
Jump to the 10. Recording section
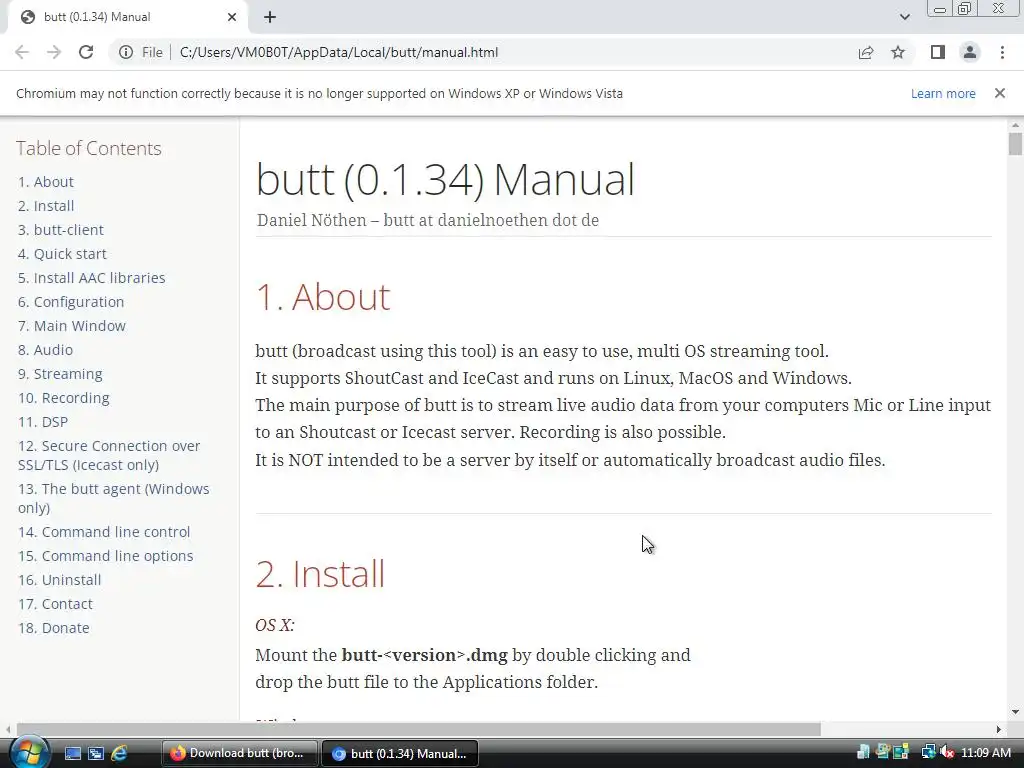point(63,398)
